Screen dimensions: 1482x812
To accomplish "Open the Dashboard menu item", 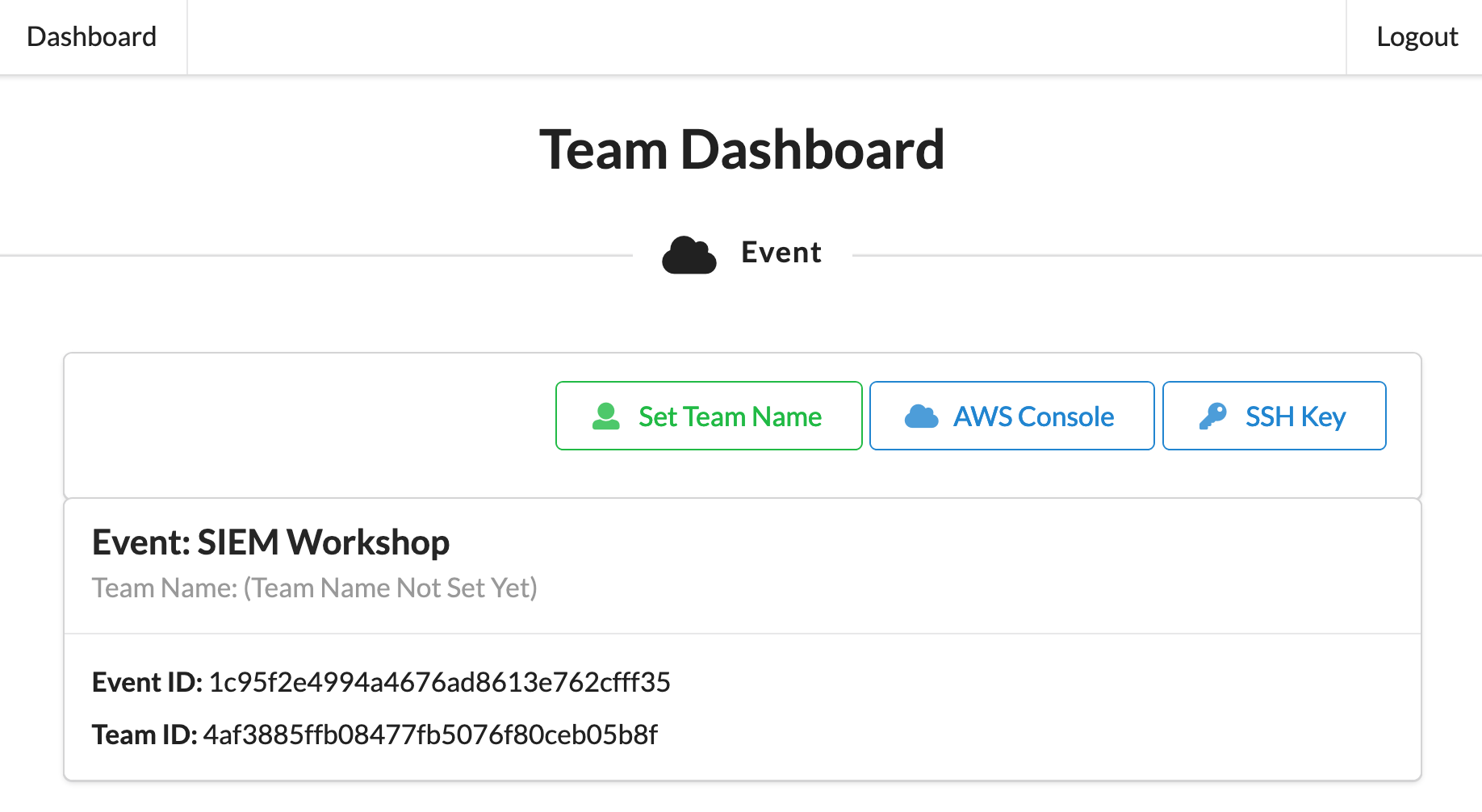I will coord(92,37).
